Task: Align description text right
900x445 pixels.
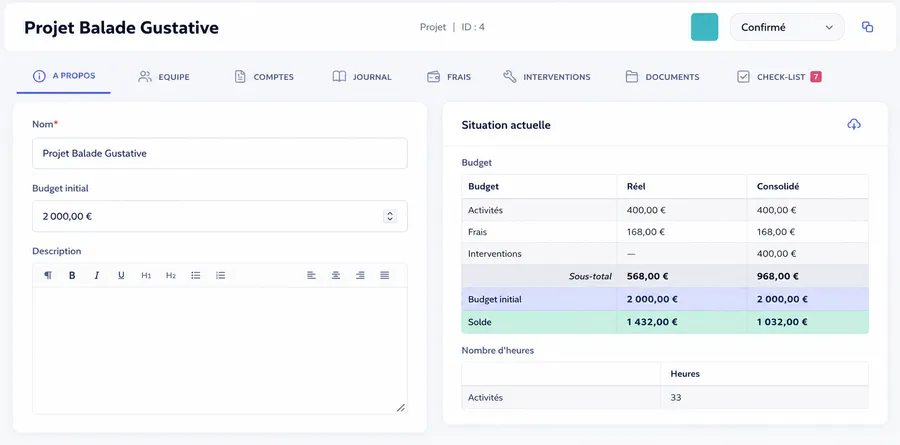Action: tap(360, 276)
